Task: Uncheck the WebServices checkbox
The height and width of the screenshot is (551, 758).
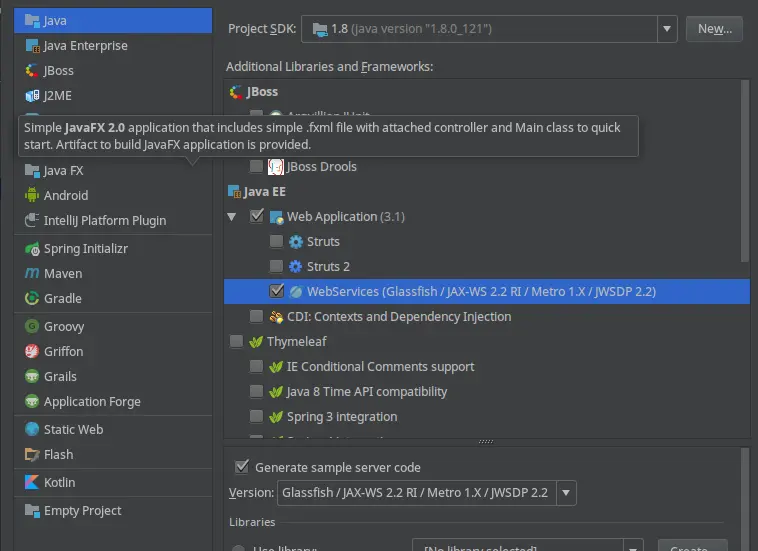Action: 277,291
